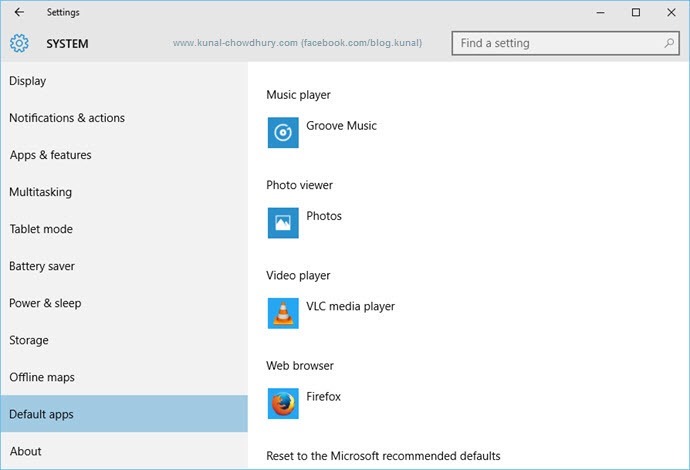Minimize the Settings window

(x=600, y=12)
